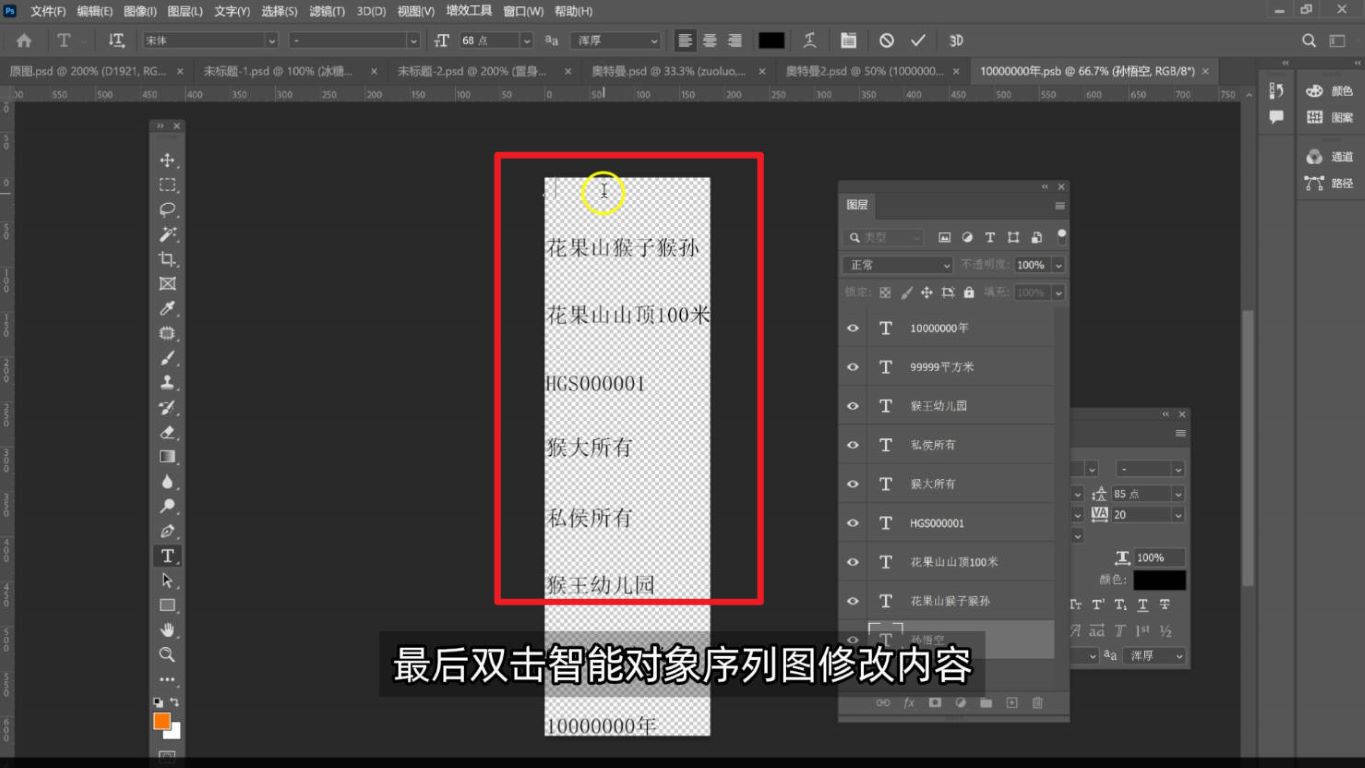Open the 窗口(W) menu
This screenshot has height=768, width=1365.
click(523, 11)
